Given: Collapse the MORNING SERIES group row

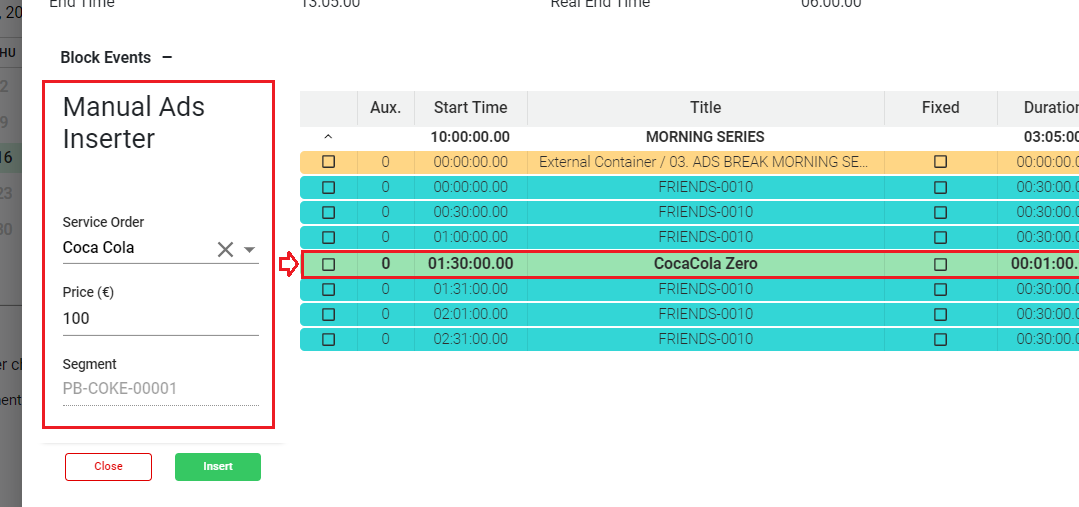Looking at the screenshot, I should pyautogui.click(x=328, y=137).
